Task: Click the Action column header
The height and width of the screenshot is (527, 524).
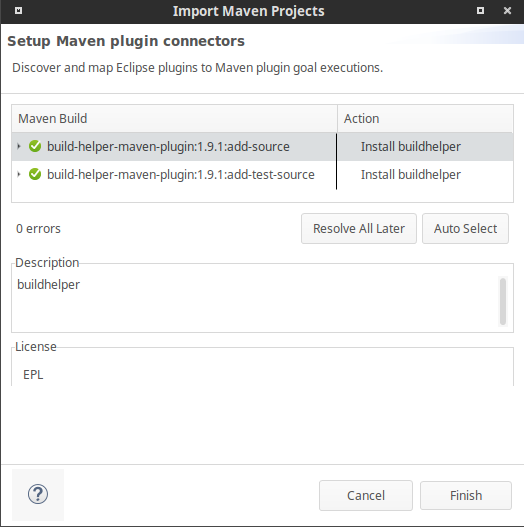Action: [425, 118]
